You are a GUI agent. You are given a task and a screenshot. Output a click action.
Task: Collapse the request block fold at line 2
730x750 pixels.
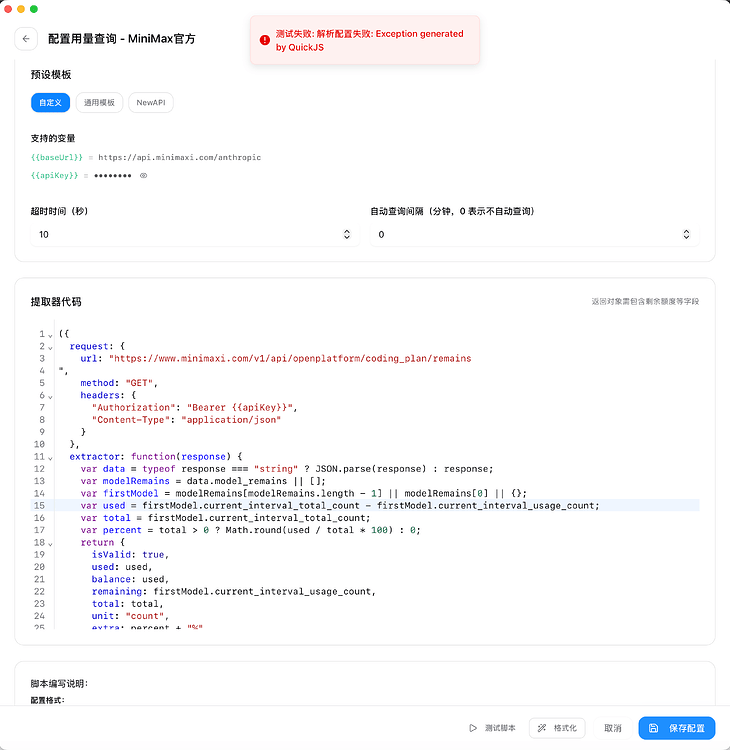pyautogui.click(x=50, y=347)
